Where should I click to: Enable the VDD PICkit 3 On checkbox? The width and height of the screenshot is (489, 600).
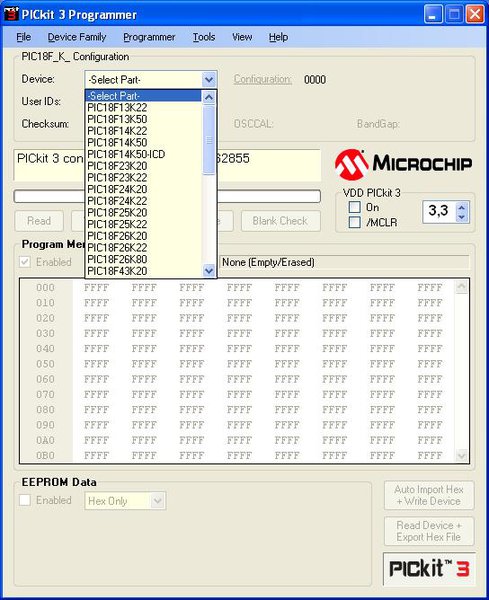click(x=355, y=207)
